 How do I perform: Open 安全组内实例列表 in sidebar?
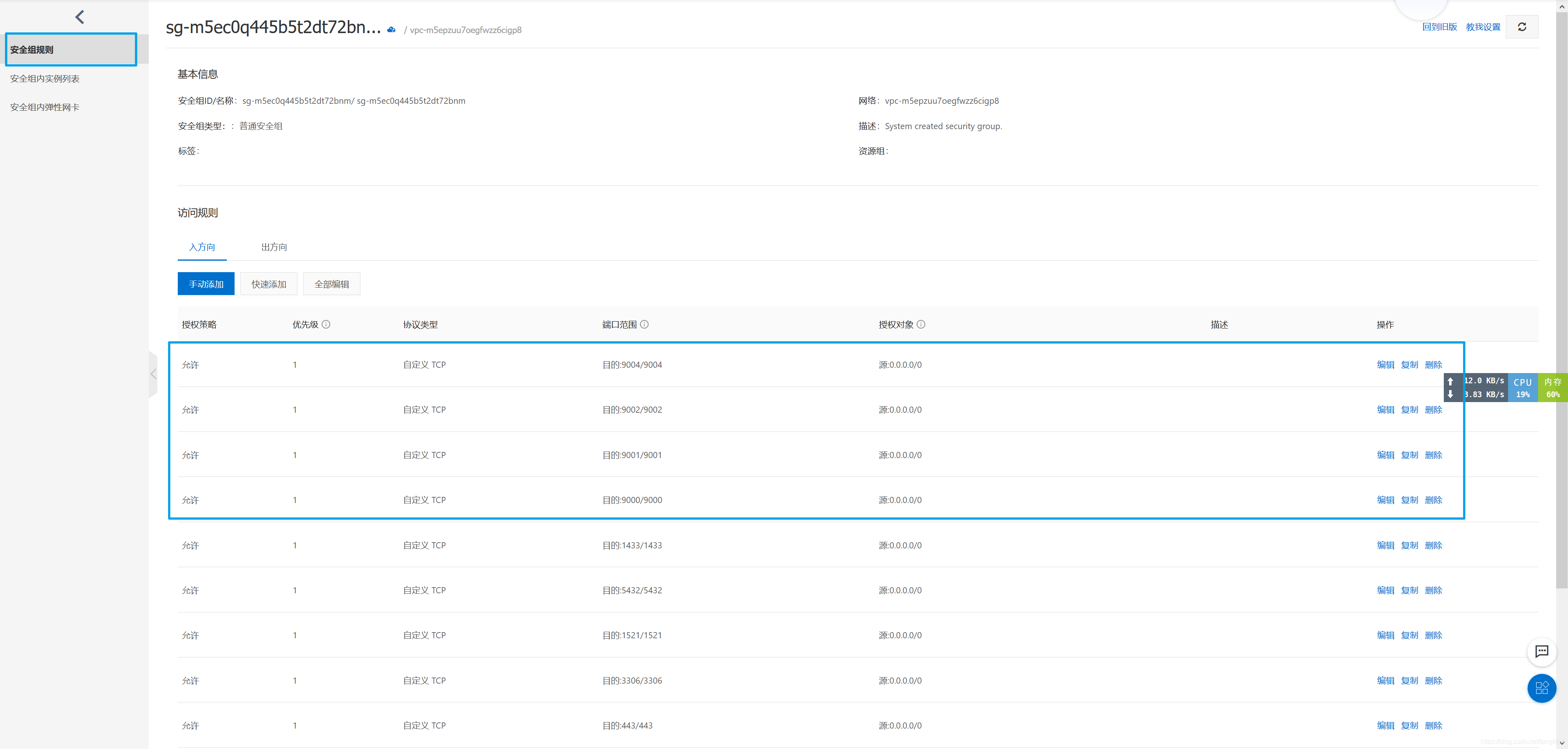pos(45,78)
